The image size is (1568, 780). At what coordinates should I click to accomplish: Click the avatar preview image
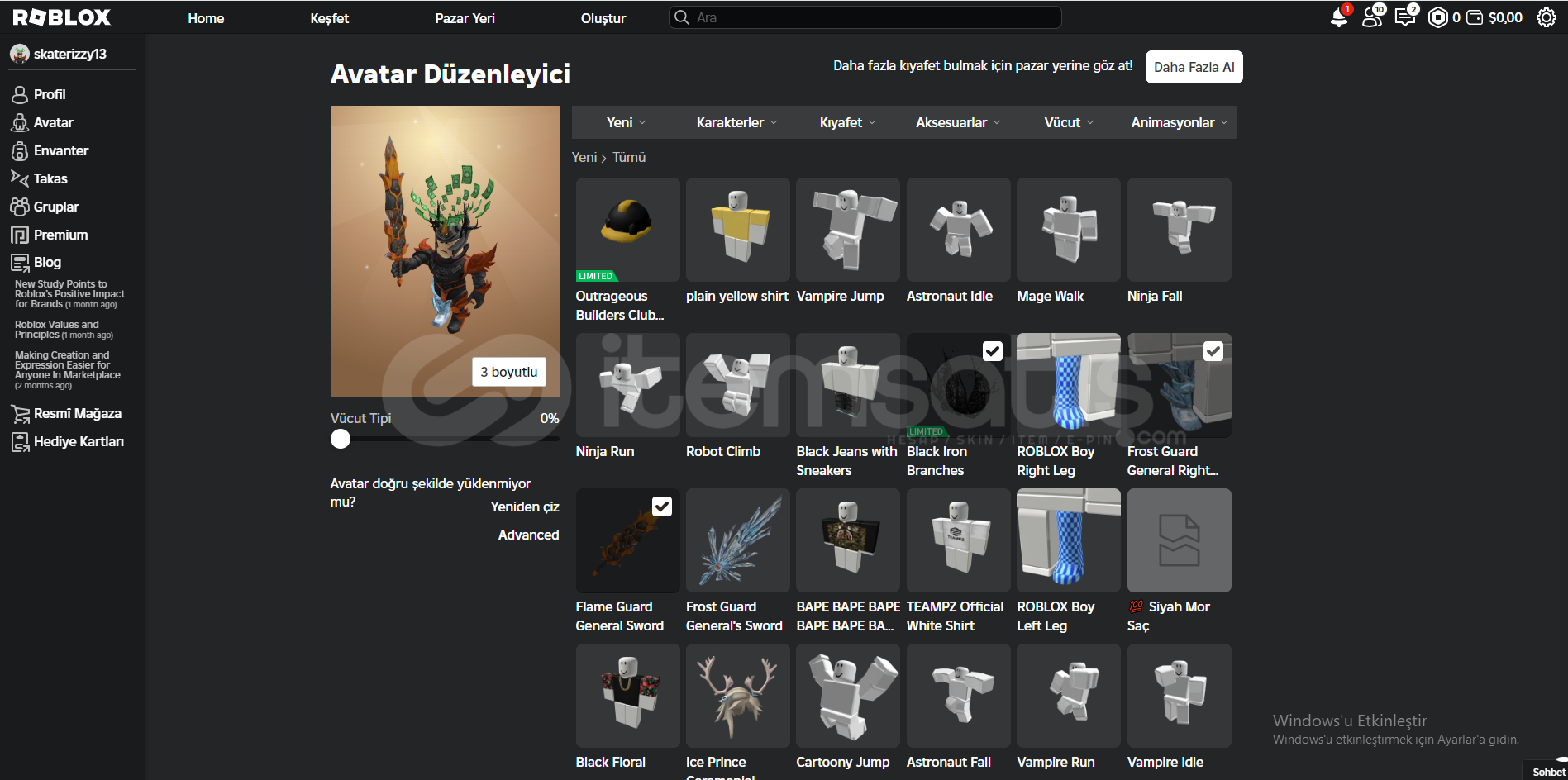coord(445,251)
